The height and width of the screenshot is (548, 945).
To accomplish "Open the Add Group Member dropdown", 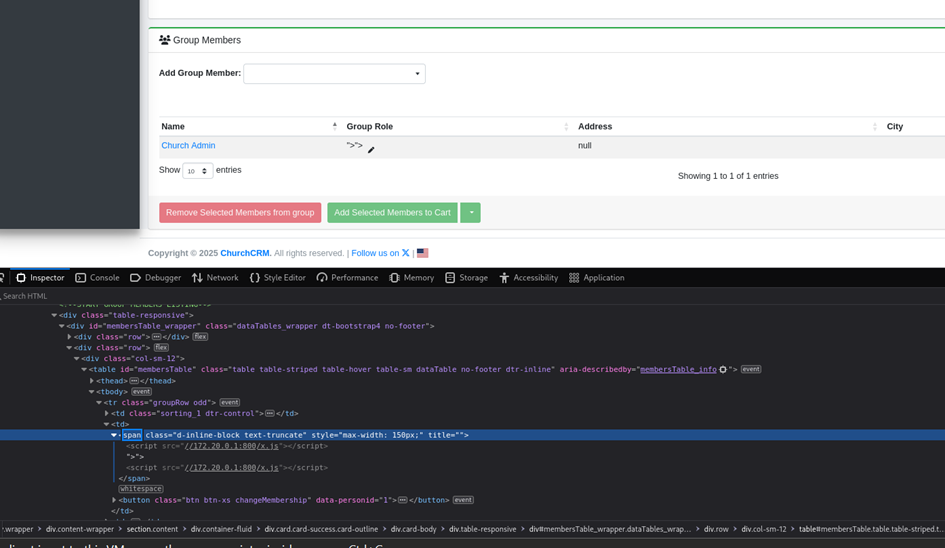I will [334, 74].
